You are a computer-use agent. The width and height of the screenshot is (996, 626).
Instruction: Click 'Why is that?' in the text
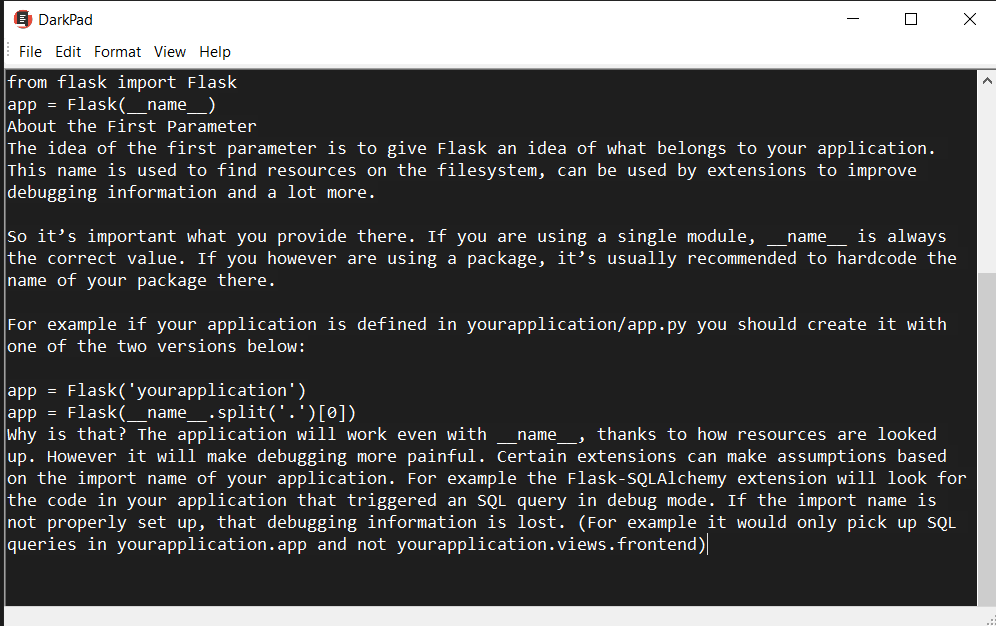(x=67, y=435)
